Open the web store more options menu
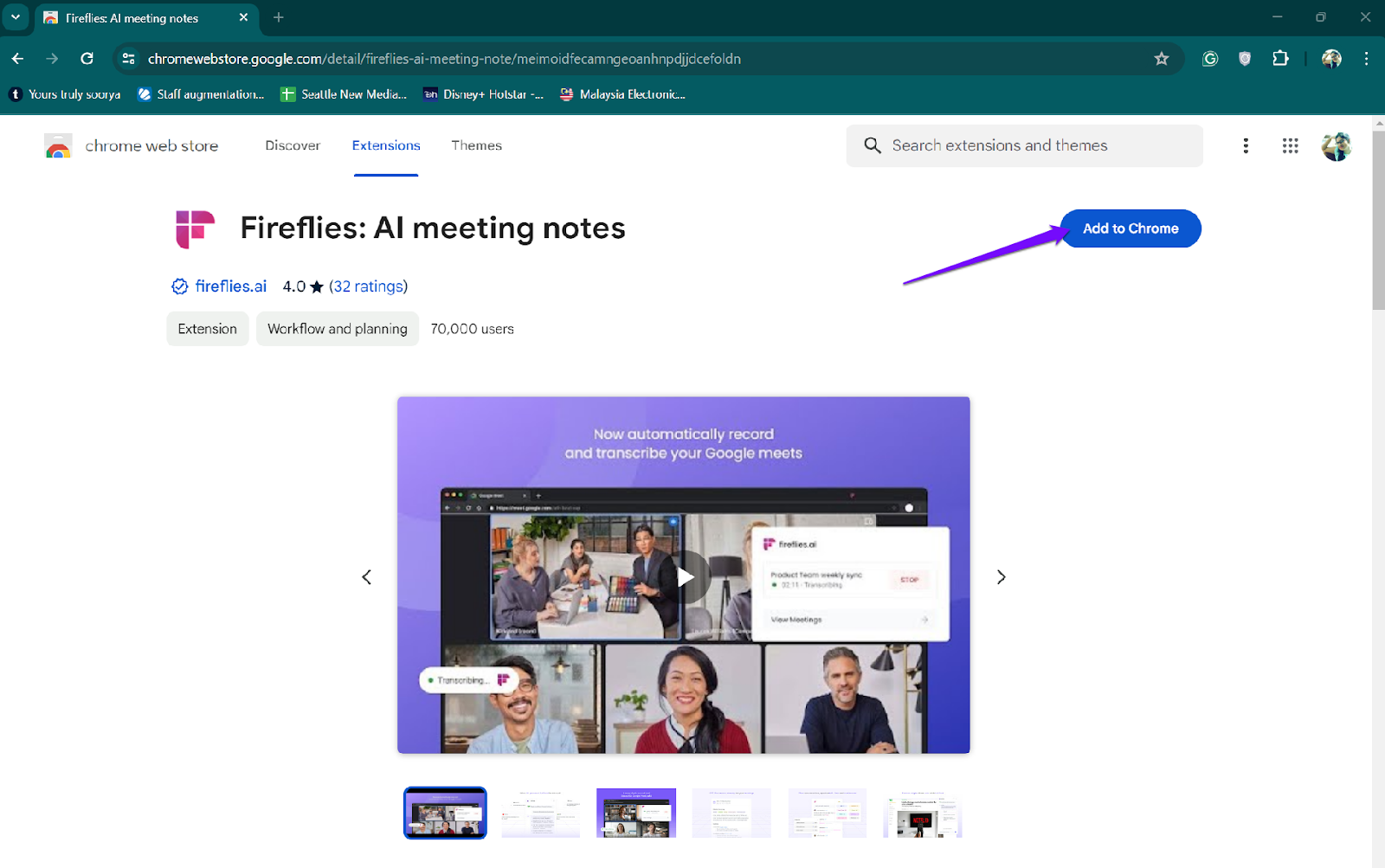 click(1246, 145)
